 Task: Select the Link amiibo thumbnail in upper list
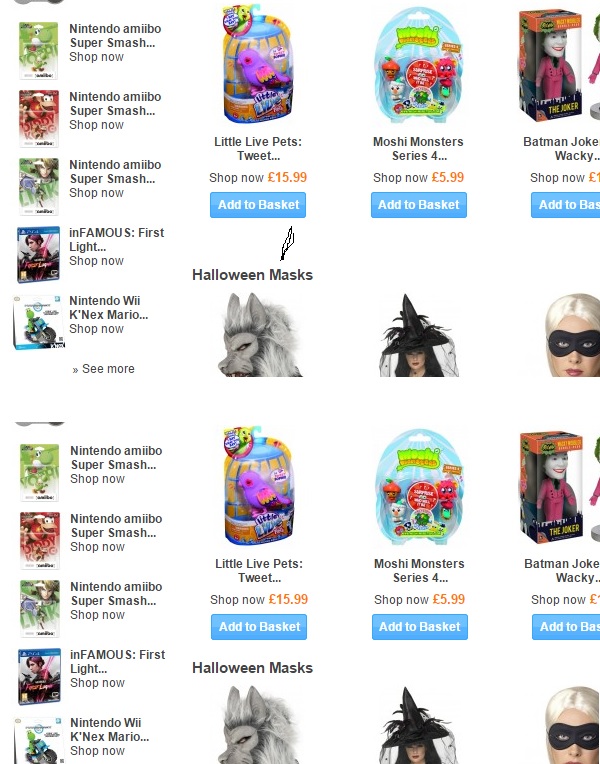(x=39, y=187)
